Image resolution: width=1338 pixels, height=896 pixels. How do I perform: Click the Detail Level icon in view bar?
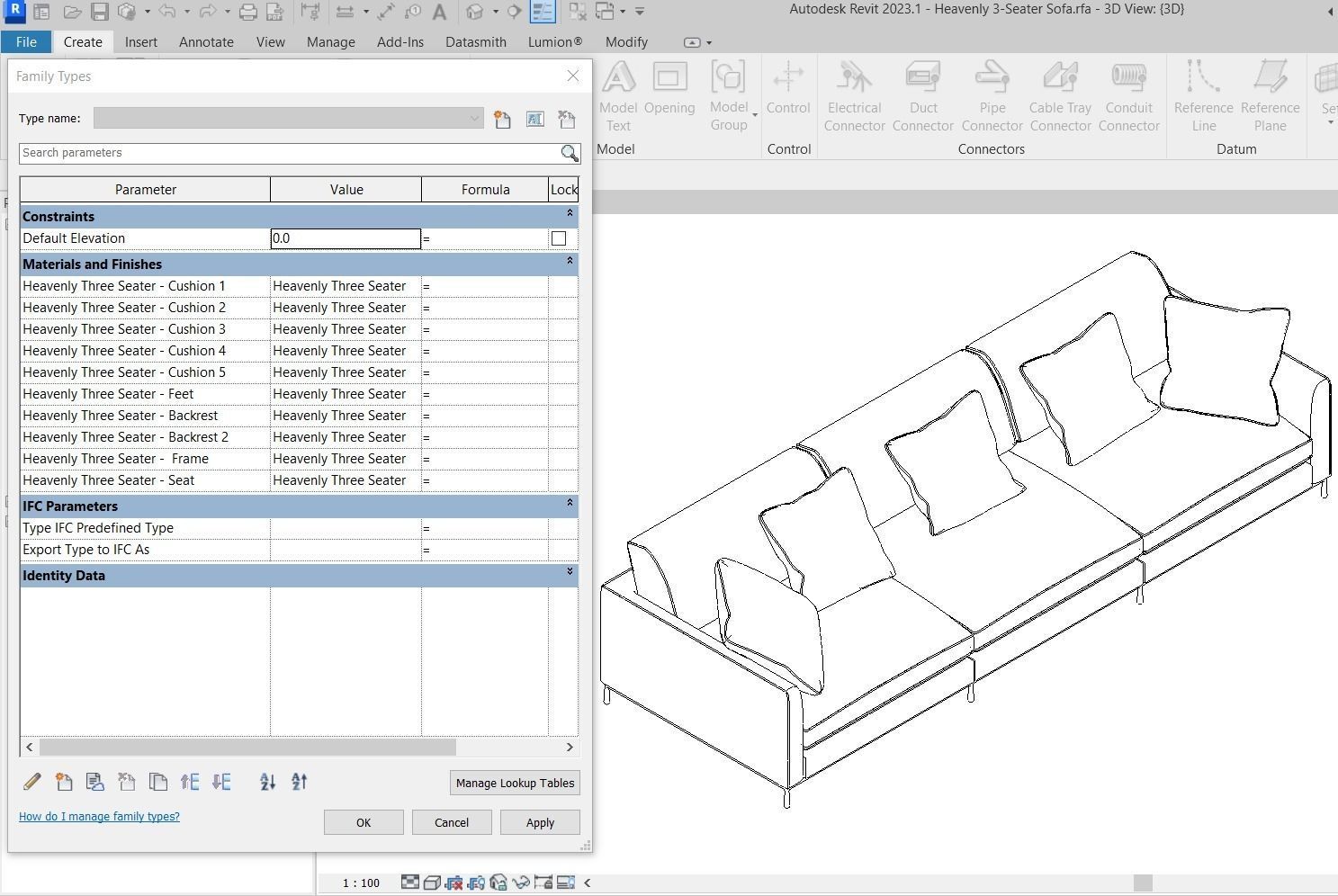(409, 883)
